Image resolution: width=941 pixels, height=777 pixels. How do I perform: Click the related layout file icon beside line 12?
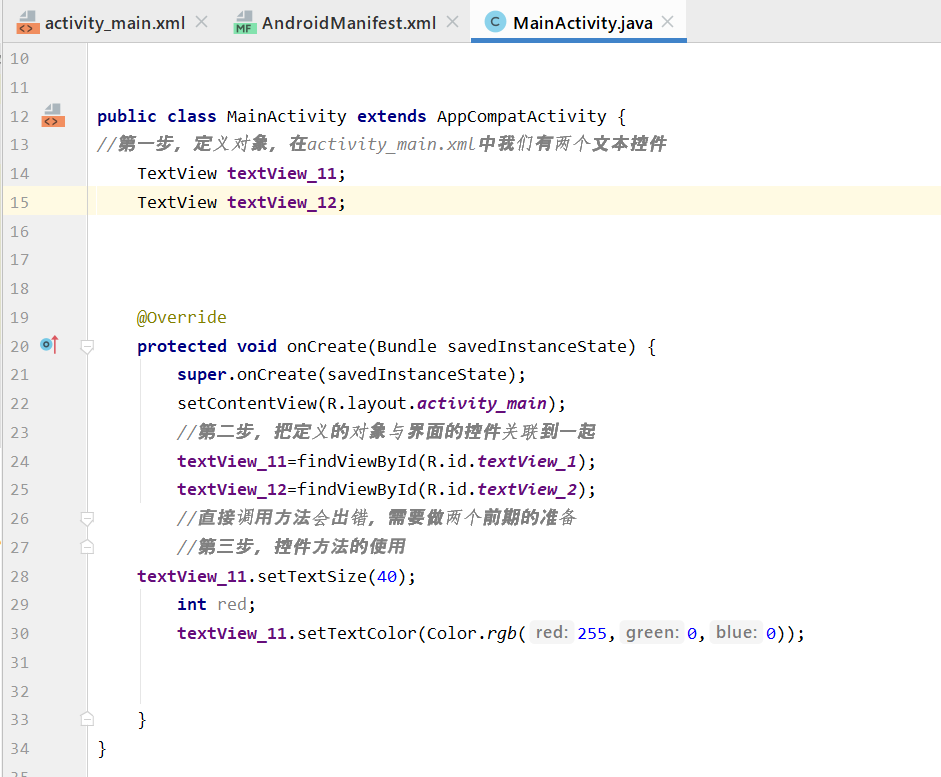point(50,116)
